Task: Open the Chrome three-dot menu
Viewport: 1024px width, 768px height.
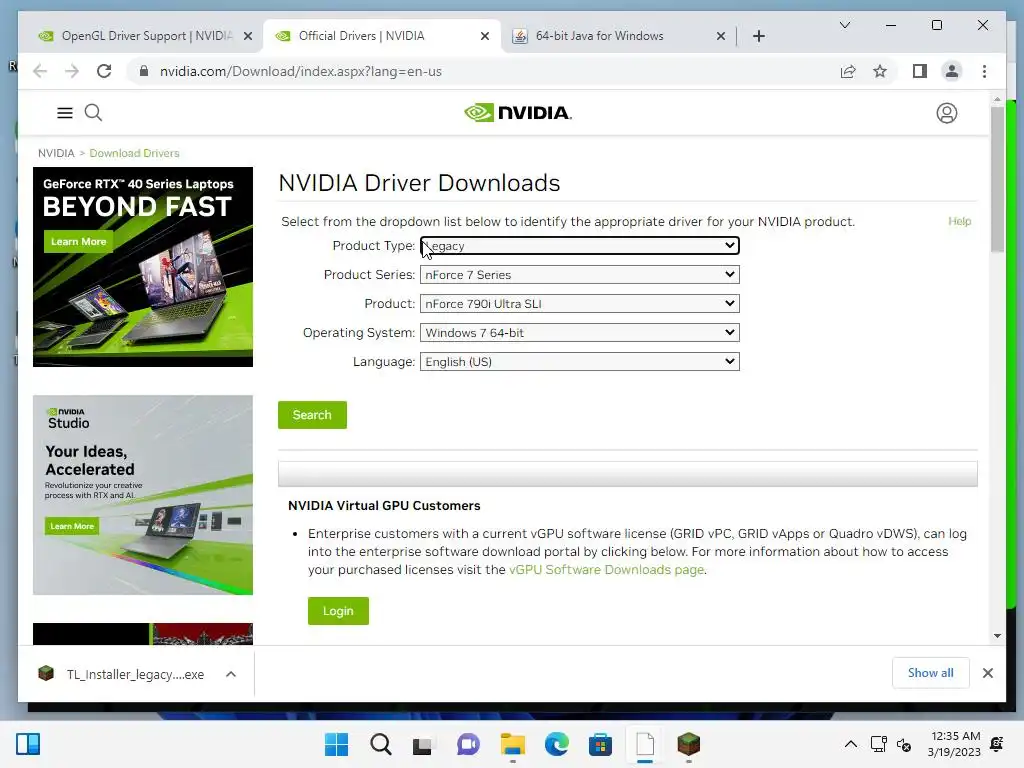Action: click(984, 71)
